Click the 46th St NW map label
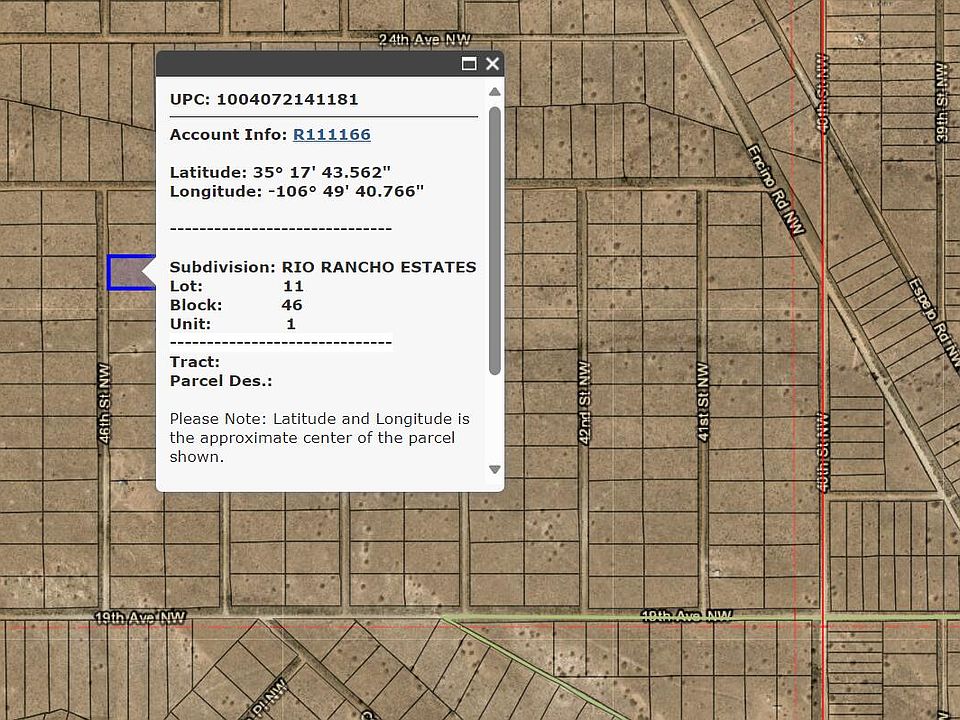Viewport: 960px width, 720px height. point(105,403)
